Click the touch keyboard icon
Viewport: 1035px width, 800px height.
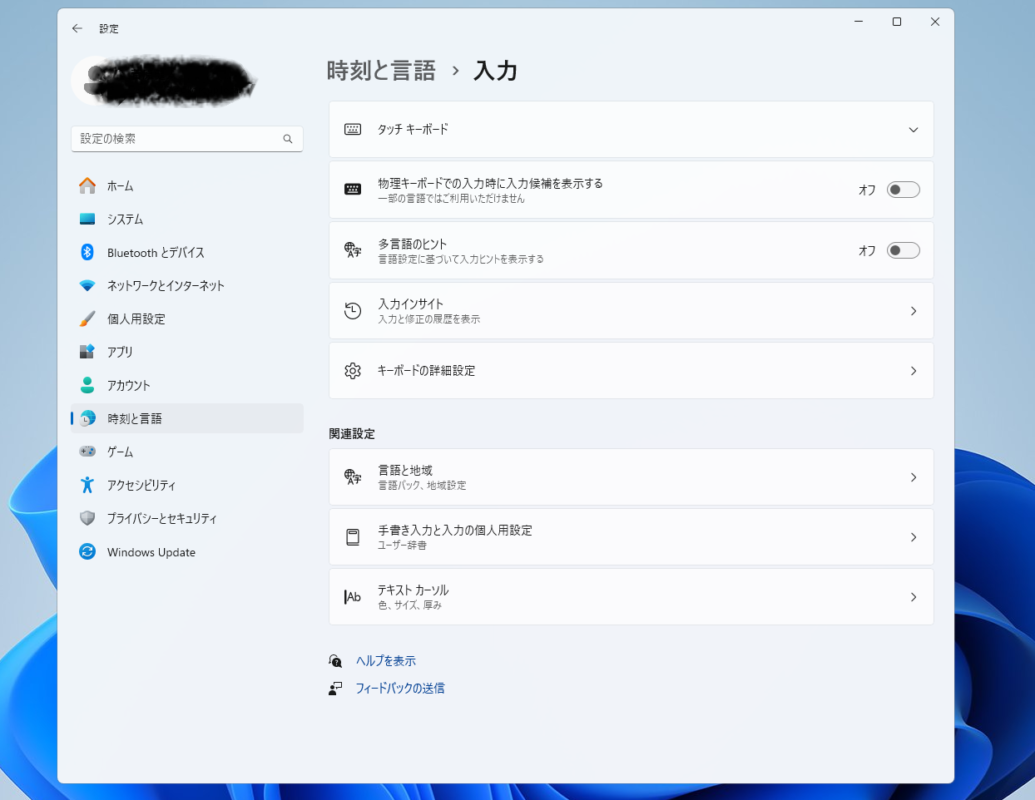[353, 129]
